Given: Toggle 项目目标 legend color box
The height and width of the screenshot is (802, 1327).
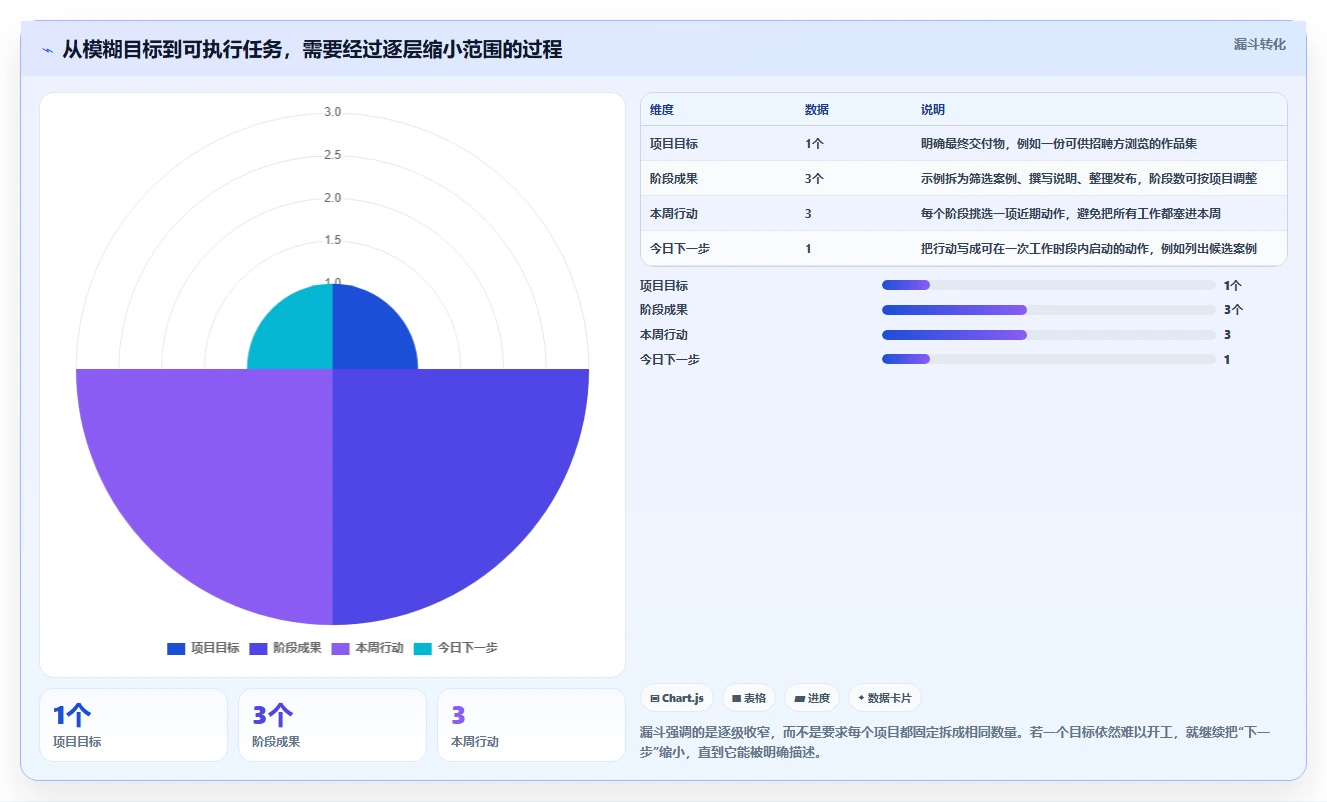Looking at the screenshot, I should click(176, 648).
